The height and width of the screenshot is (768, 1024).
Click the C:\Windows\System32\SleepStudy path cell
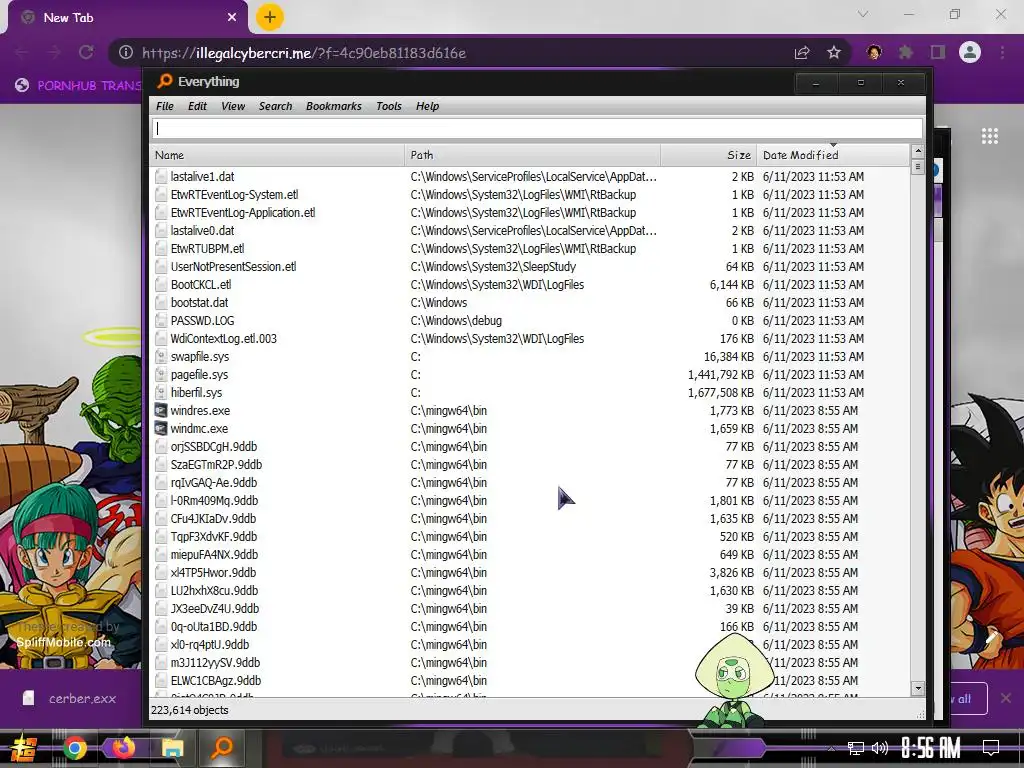click(493, 266)
